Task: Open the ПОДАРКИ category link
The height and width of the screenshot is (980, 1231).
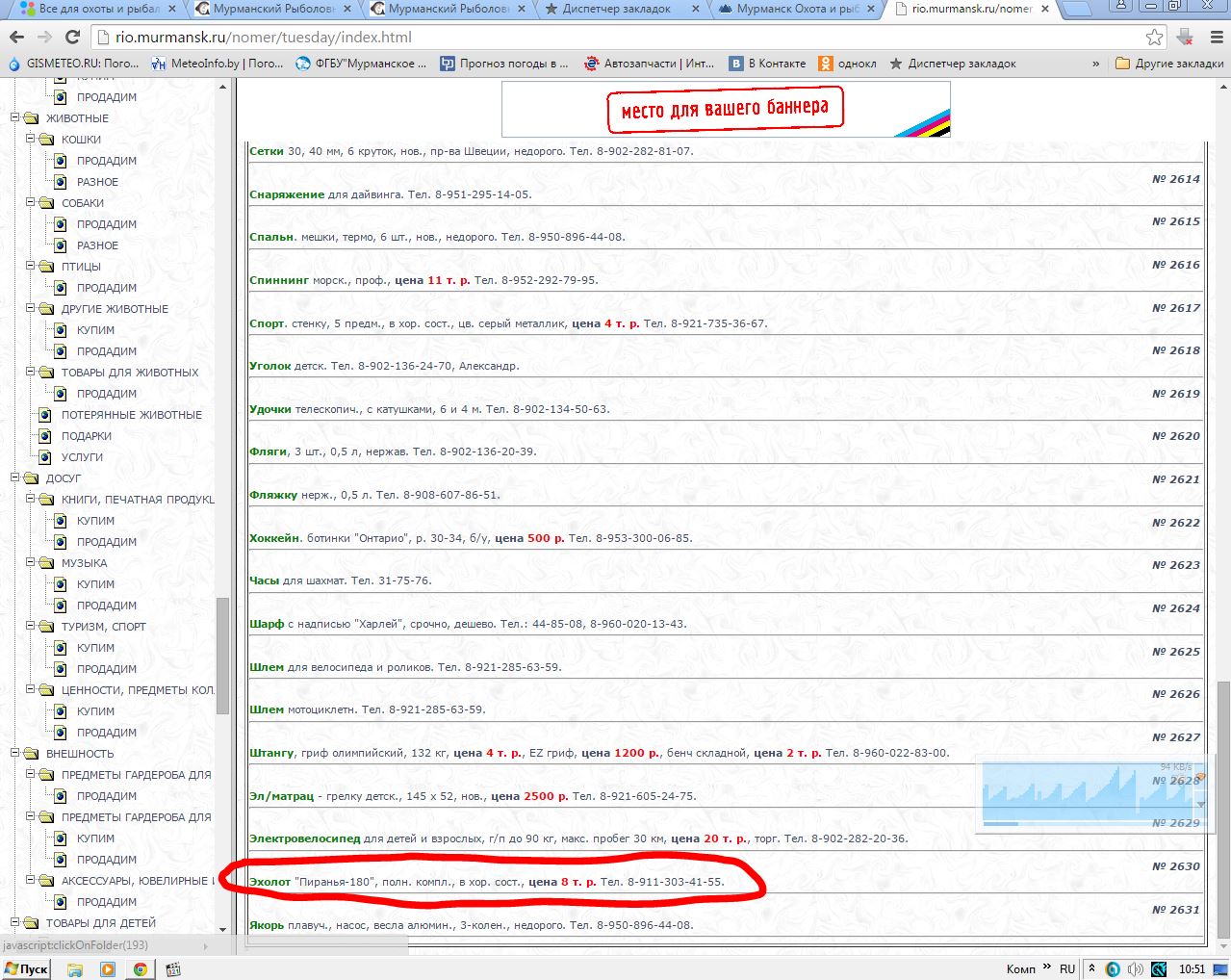Action: (87, 436)
